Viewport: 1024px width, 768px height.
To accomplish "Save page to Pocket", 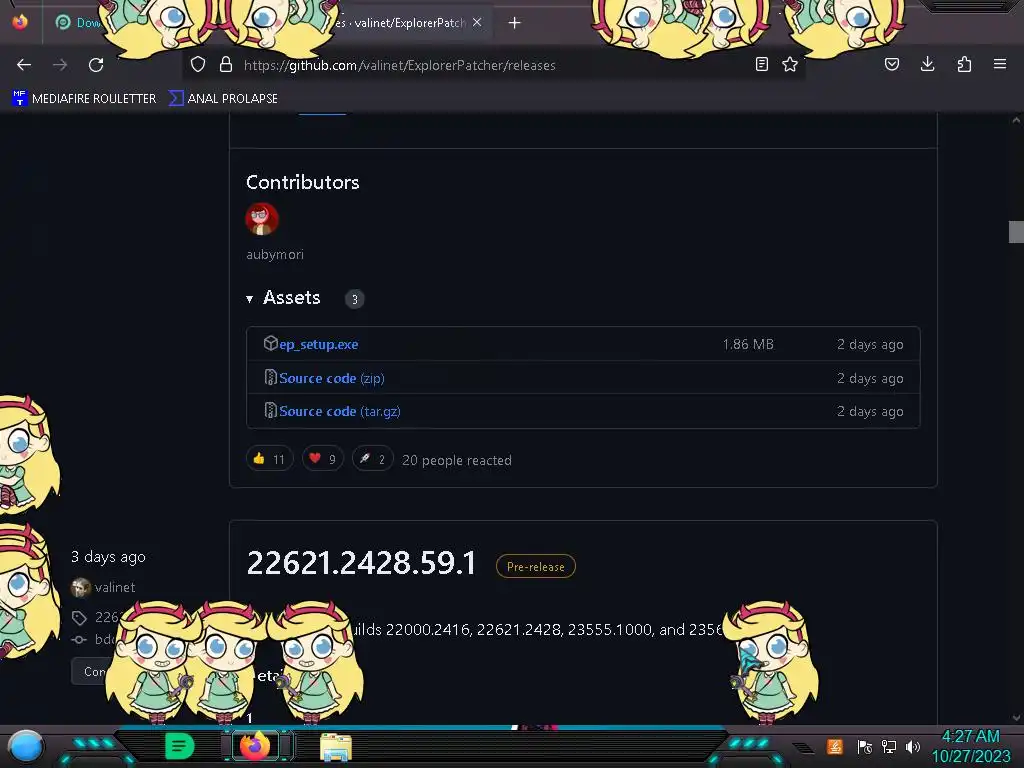I will pos(892,64).
